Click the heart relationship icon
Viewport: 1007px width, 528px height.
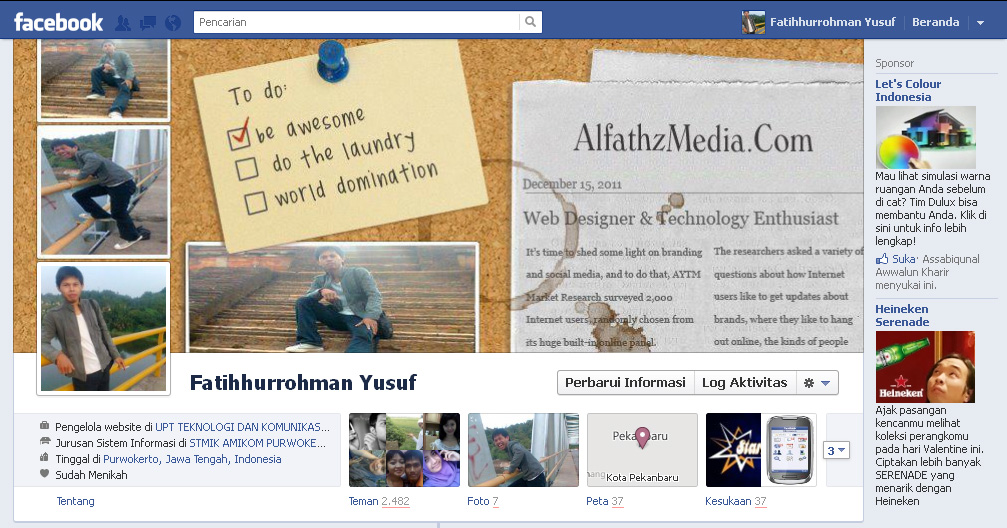tap(44, 473)
